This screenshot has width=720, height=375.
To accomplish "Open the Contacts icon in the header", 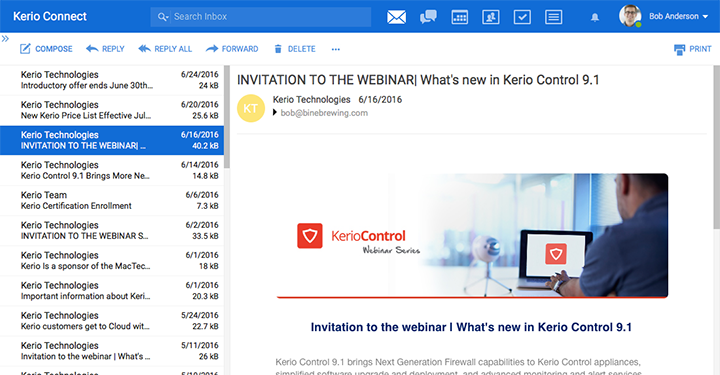I will [x=491, y=17].
